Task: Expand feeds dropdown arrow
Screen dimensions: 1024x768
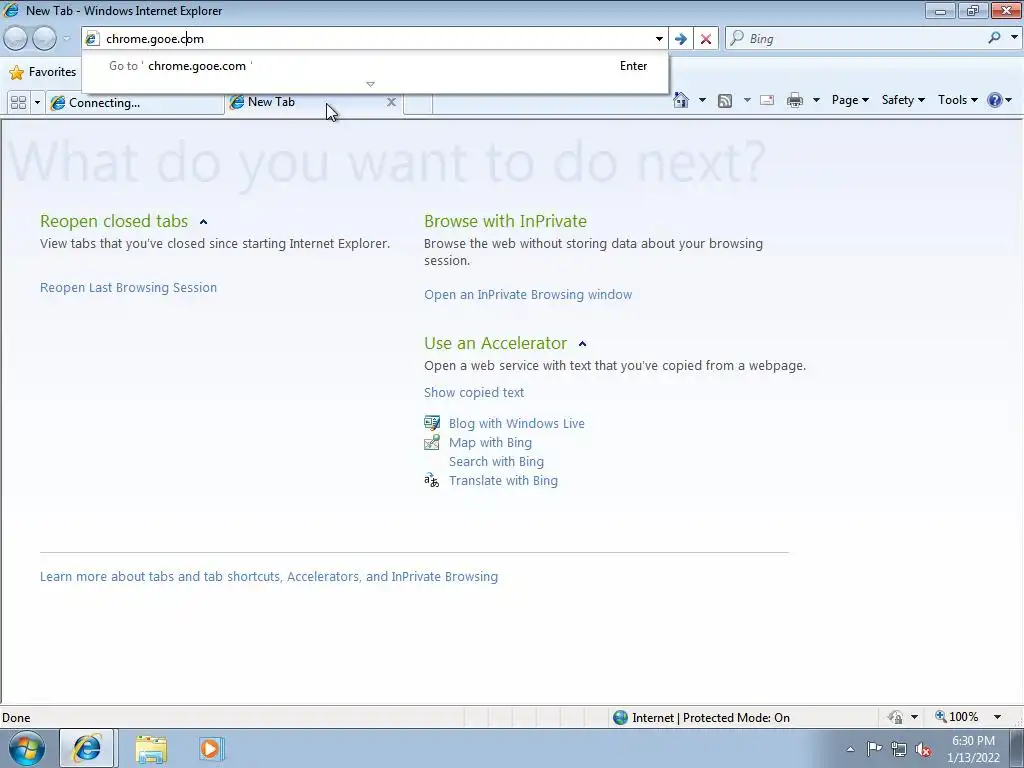Action: coord(746,100)
